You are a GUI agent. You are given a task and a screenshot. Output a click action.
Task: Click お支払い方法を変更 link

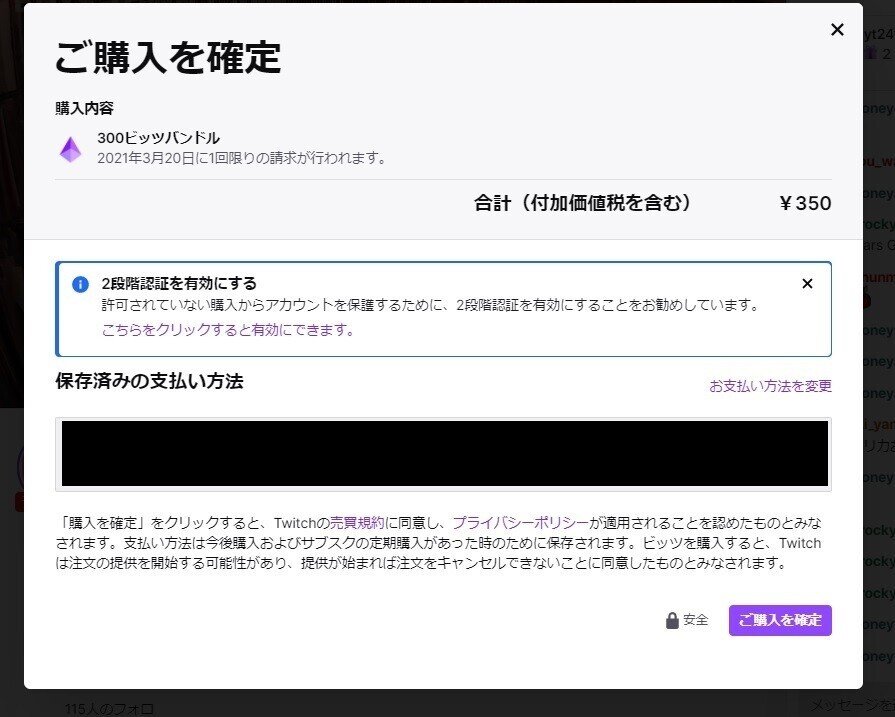click(x=770, y=386)
